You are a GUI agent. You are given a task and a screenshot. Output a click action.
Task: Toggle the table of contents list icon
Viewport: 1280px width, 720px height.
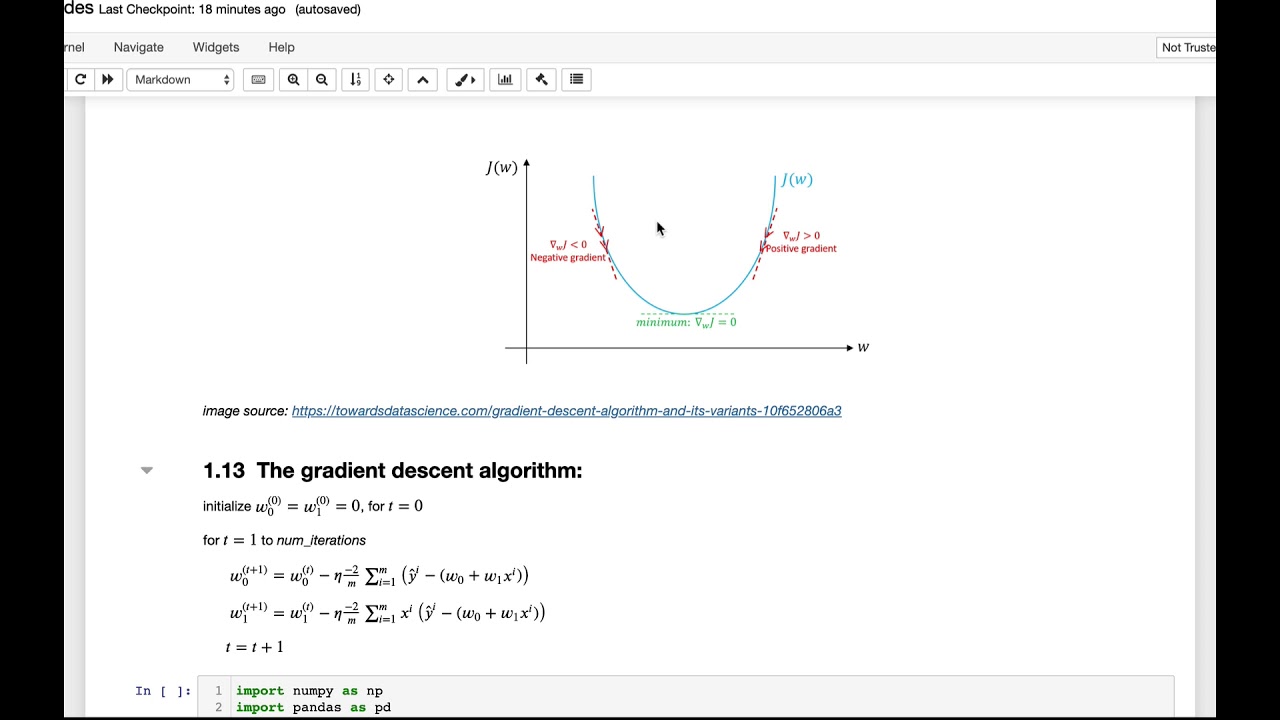(576, 79)
